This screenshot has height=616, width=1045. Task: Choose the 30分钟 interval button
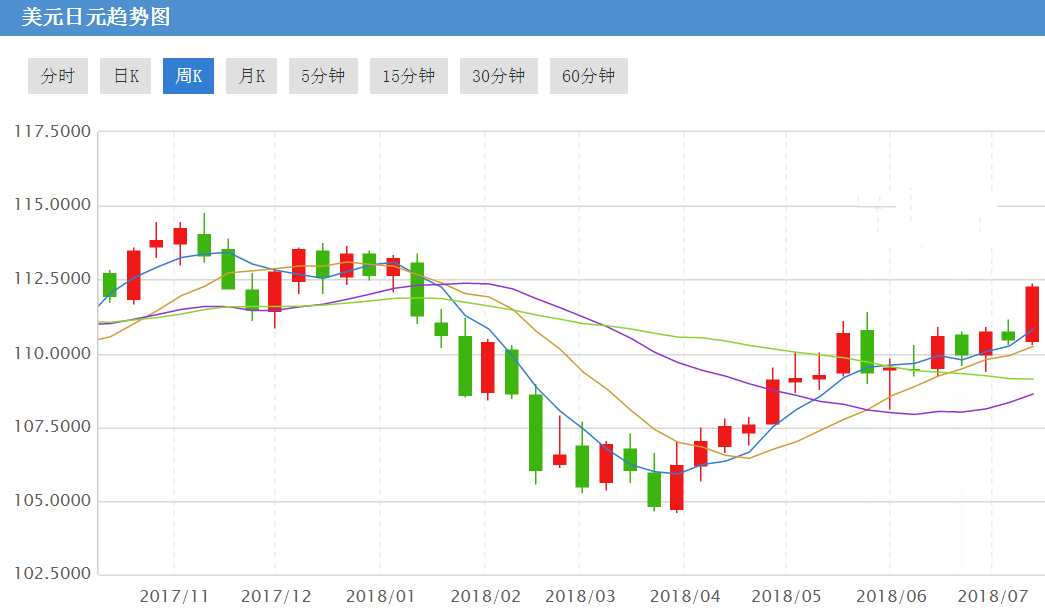[x=499, y=76]
